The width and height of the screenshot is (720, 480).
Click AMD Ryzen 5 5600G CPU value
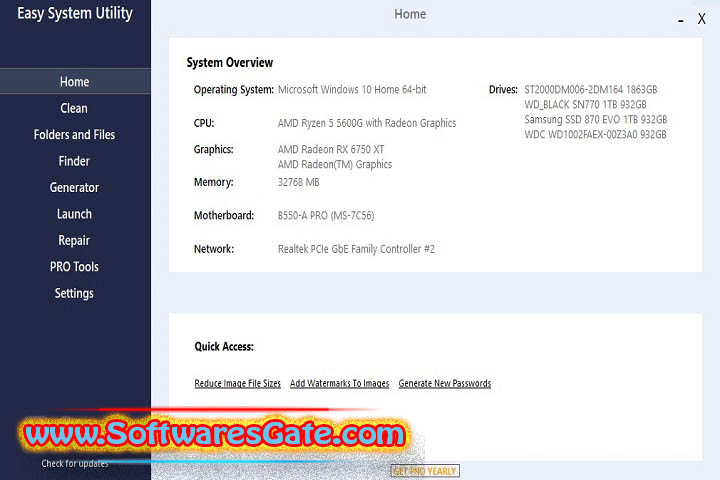coord(367,123)
